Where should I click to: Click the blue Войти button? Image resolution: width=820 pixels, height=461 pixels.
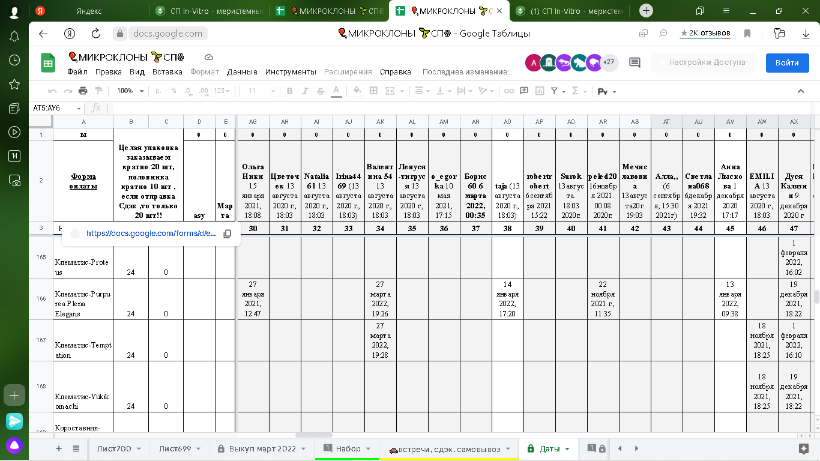click(x=786, y=62)
